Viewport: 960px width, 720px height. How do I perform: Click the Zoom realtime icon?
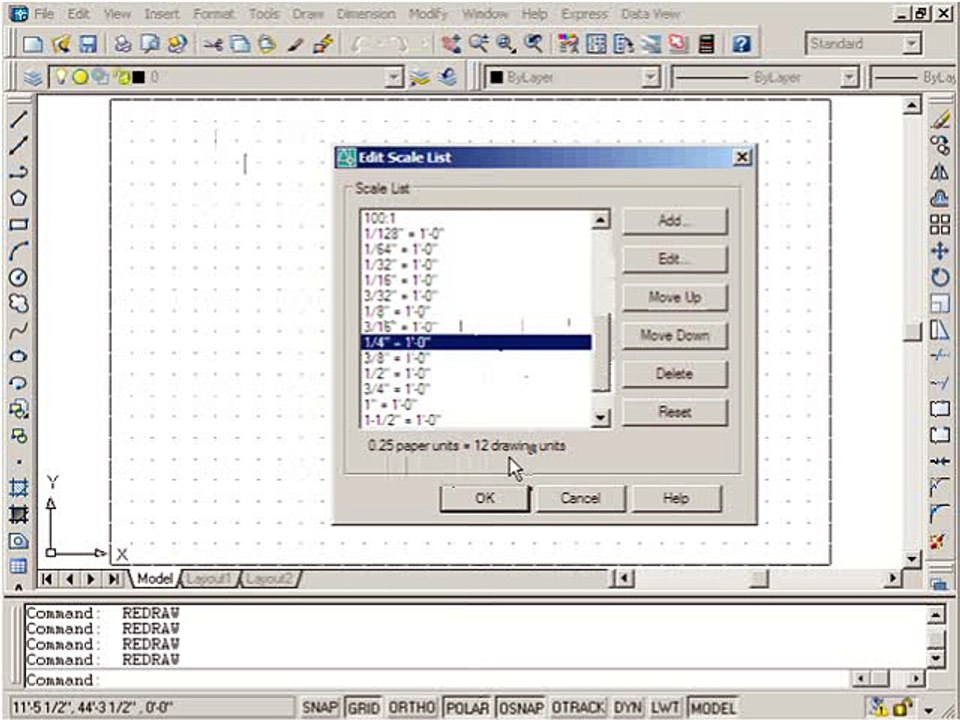click(x=478, y=43)
